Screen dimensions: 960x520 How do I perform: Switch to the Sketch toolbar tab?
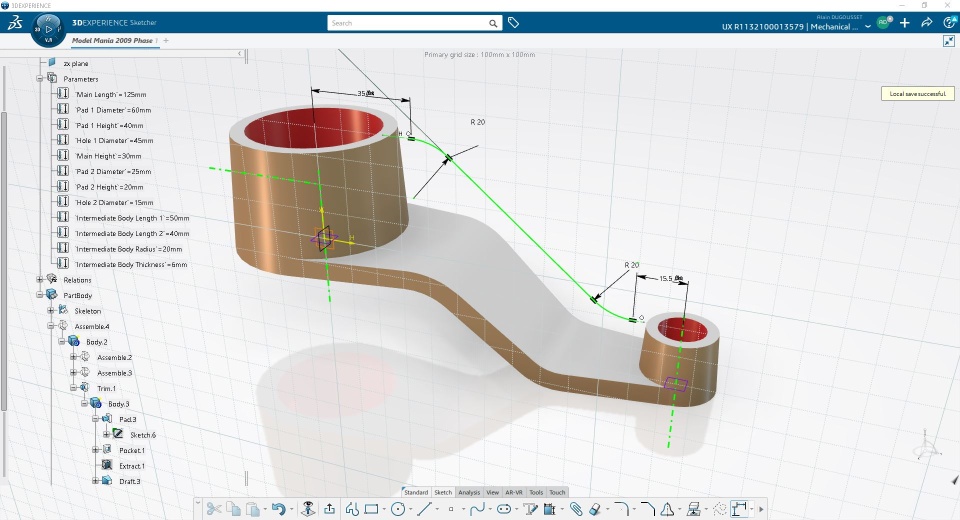pyautogui.click(x=443, y=492)
